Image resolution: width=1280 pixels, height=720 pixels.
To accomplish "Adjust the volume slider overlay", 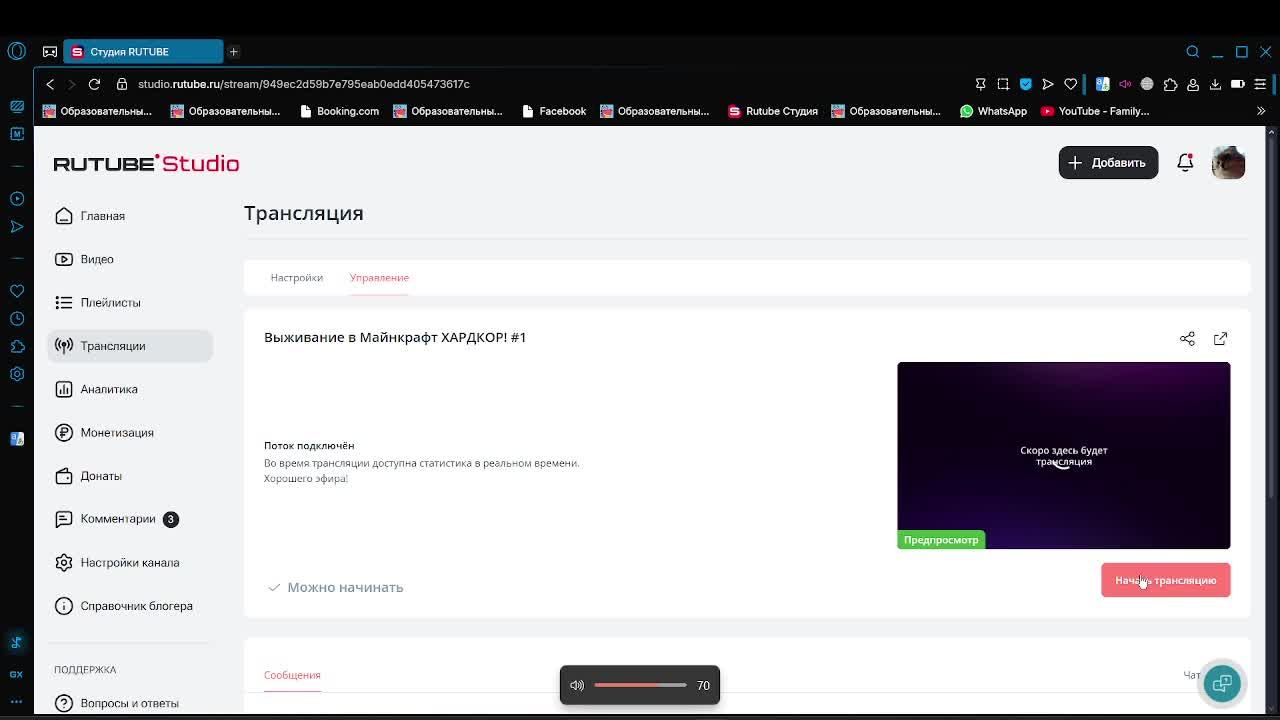I will click(x=640, y=685).
